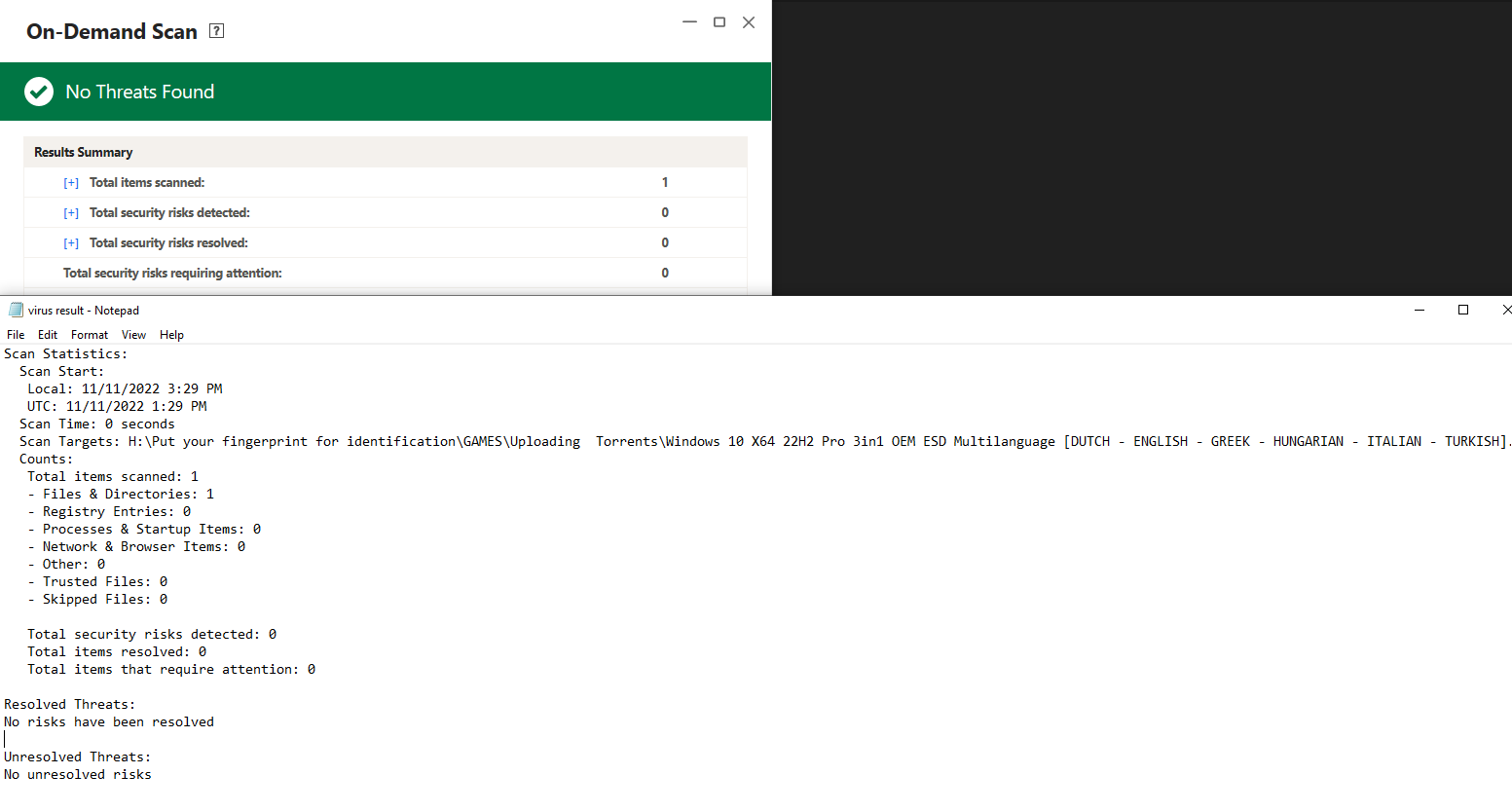Click the Total security risks requiring attention label
Viewport: 1512px width, 812px height.
click(172, 274)
